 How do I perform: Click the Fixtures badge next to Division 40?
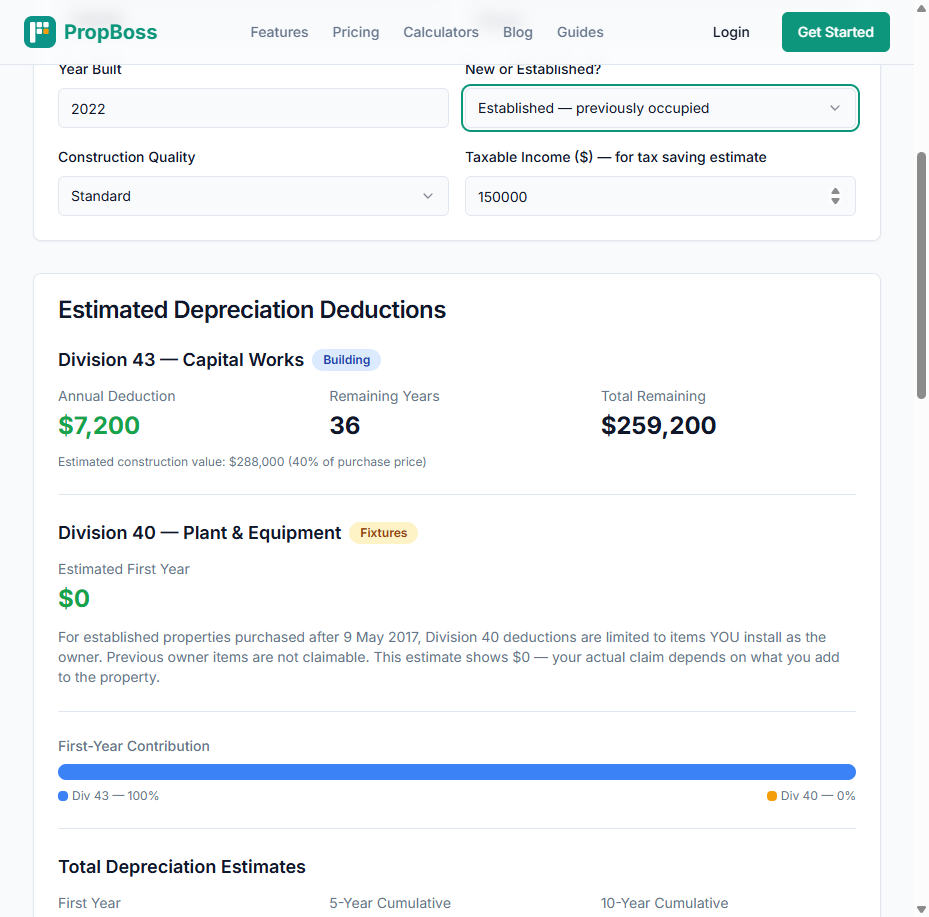383,532
